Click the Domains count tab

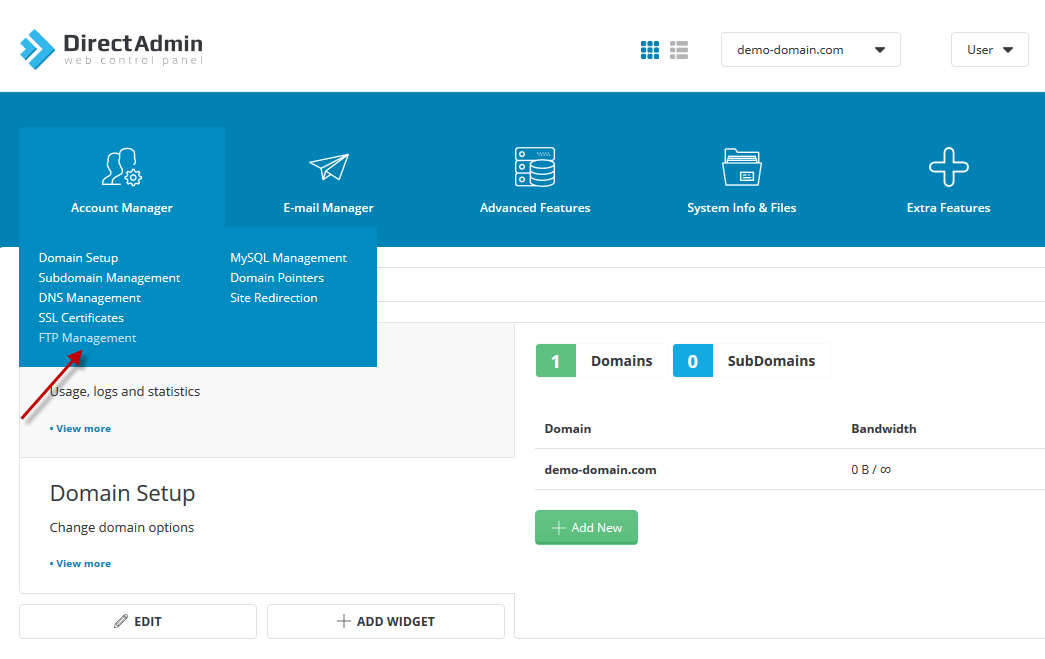coord(602,360)
